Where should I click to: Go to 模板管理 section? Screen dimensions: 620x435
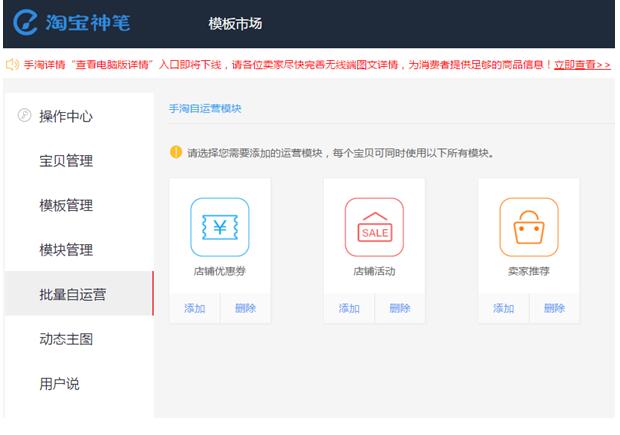66,205
